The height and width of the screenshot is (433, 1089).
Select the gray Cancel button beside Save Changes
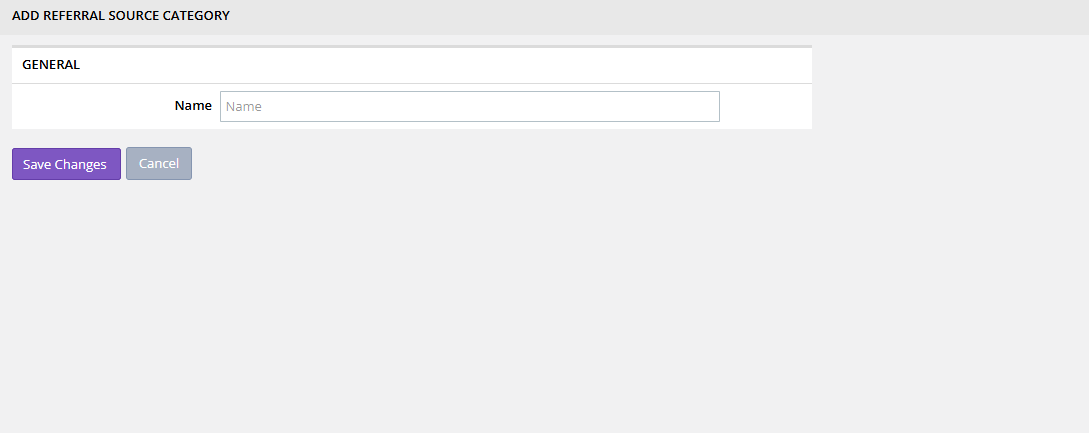(x=158, y=163)
